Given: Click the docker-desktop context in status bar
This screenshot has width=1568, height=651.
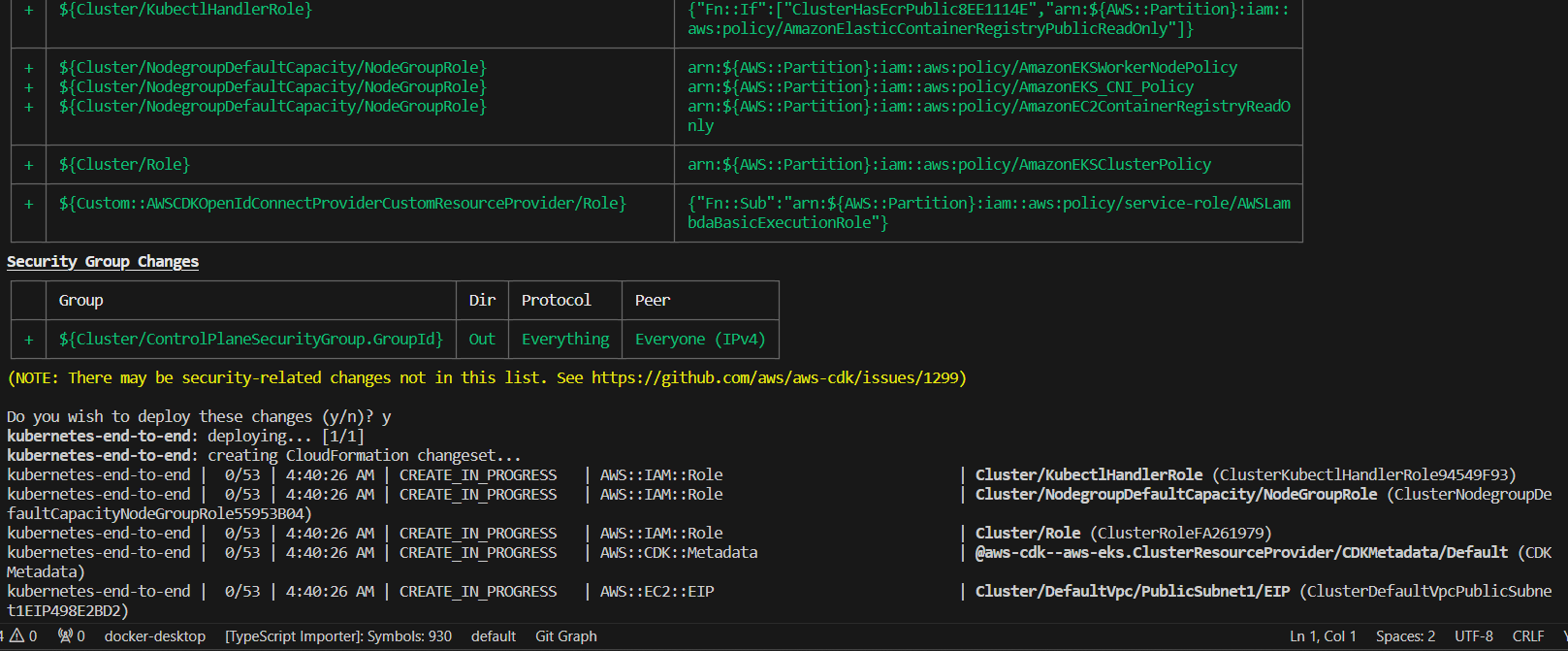Looking at the screenshot, I should coord(155,636).
